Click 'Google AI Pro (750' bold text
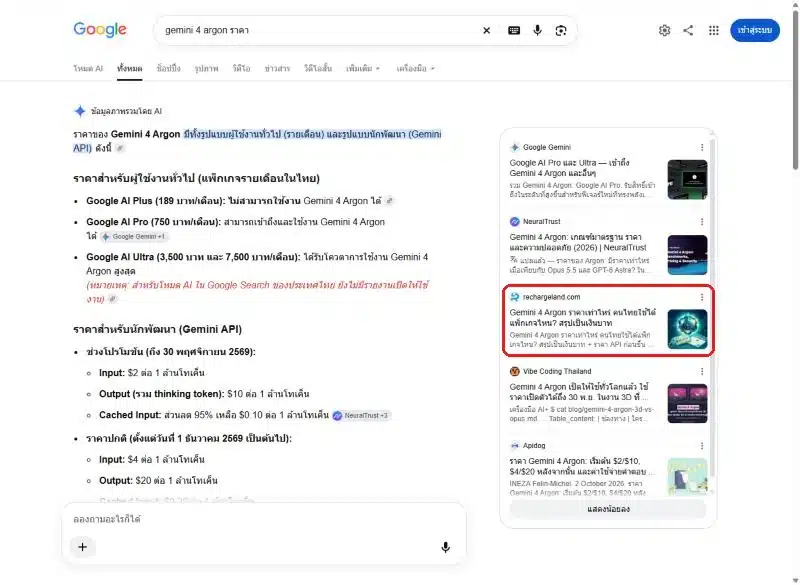The width and height of the screenshot is (800, 585). click(x=153, y=222)
